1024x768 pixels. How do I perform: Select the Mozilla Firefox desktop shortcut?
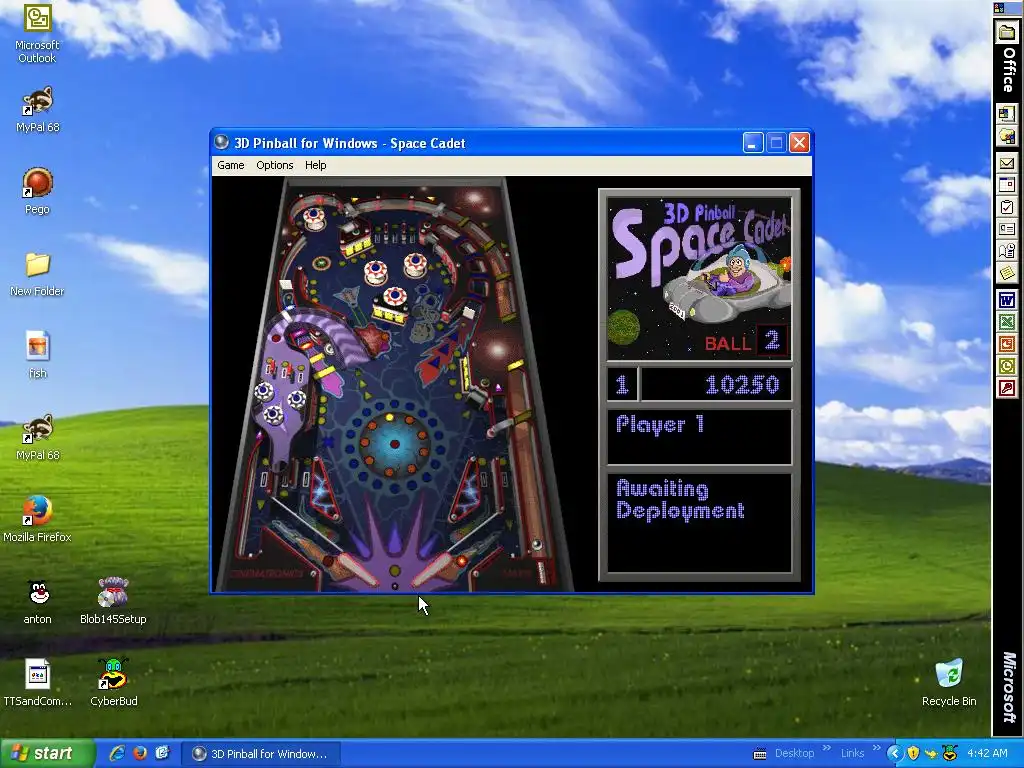pyautogui.click(x=37, y=519)
